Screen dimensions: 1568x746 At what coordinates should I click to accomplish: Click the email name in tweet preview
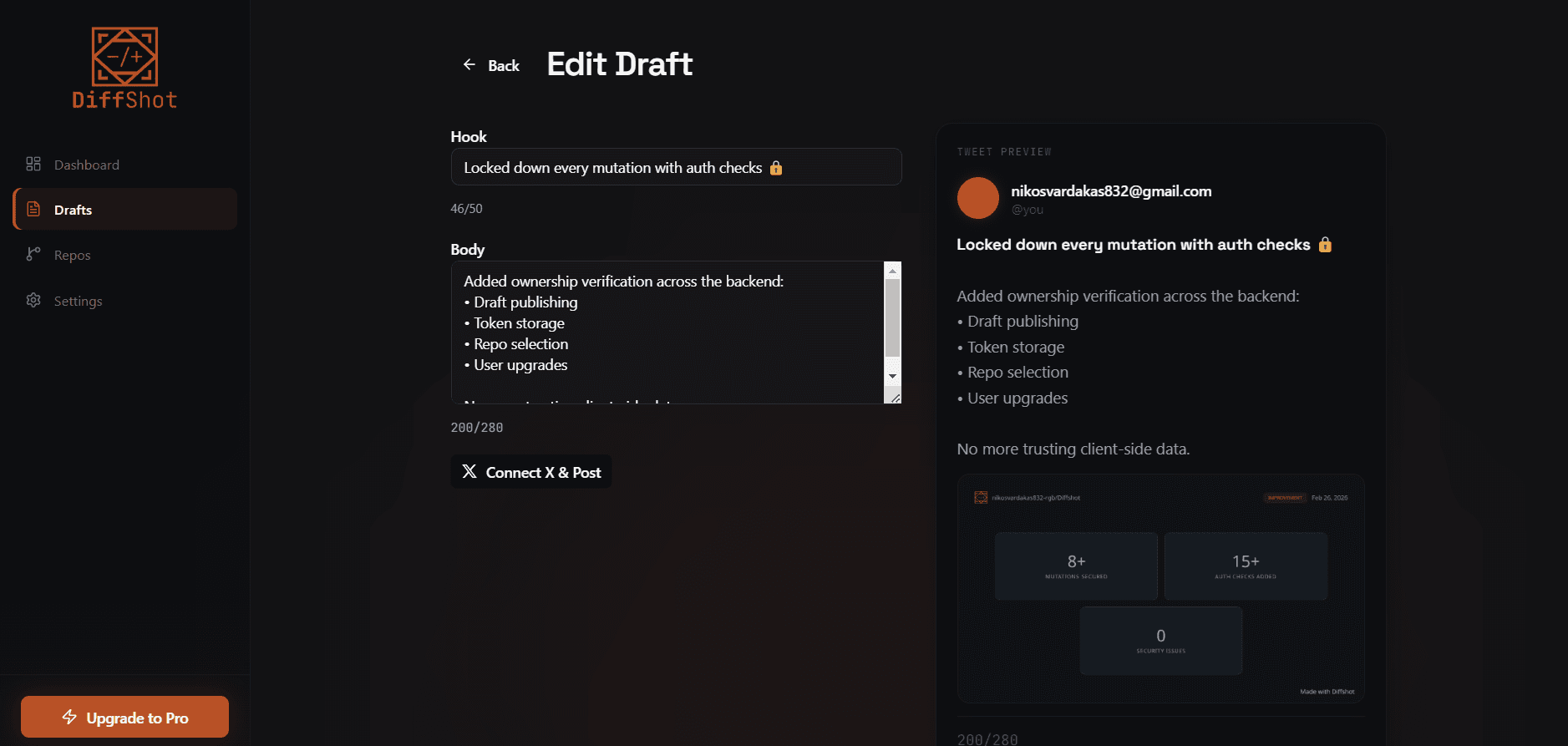[x=1111, y=191]
